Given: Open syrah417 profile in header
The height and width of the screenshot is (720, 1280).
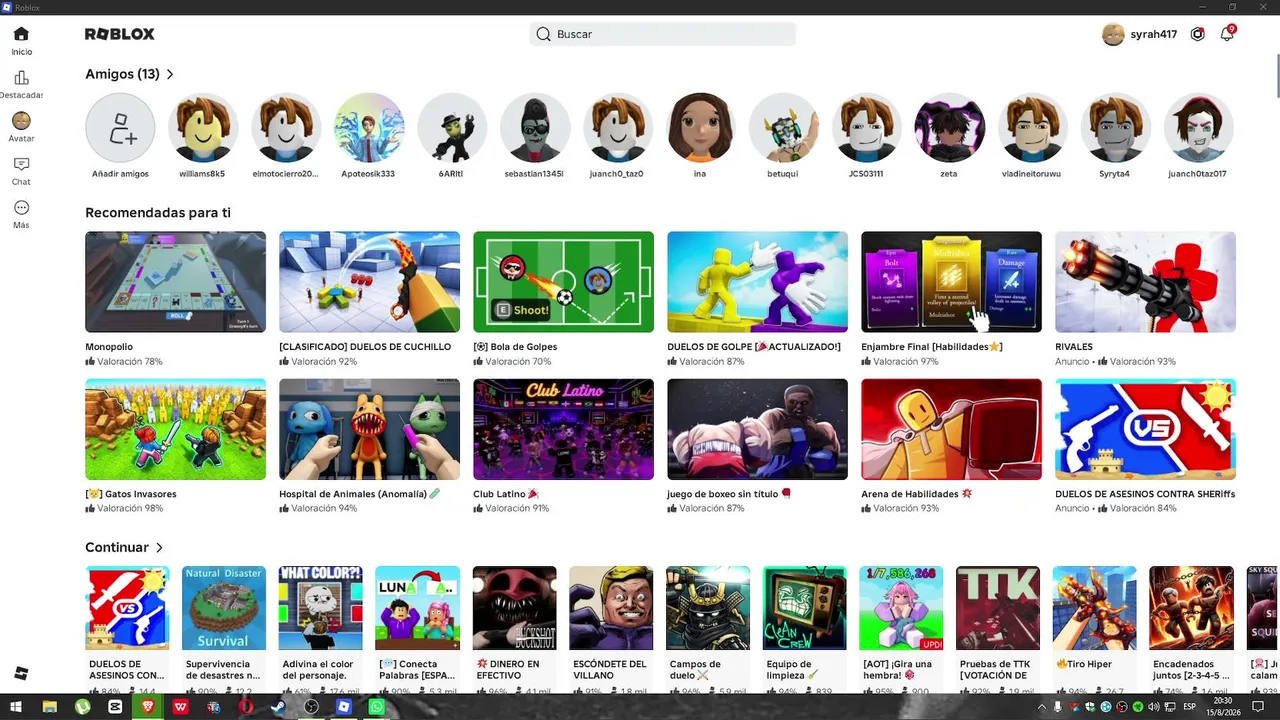Looking at the screenshot, I should [x=1139, y=34].
